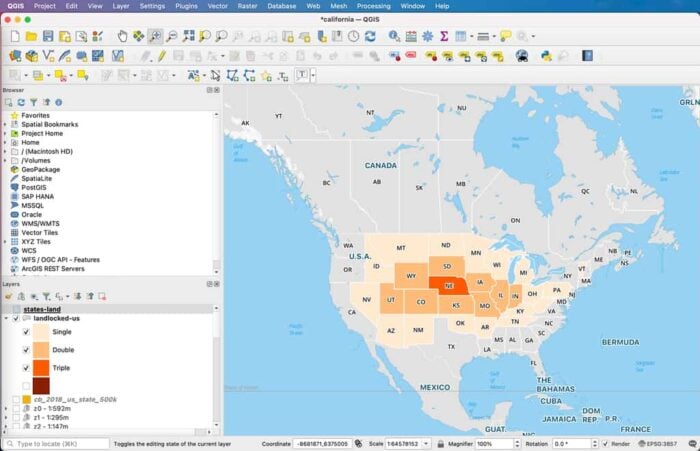Select the Pan Map hand tool
This screenshot has height=451, width=700.
point(122,36)
